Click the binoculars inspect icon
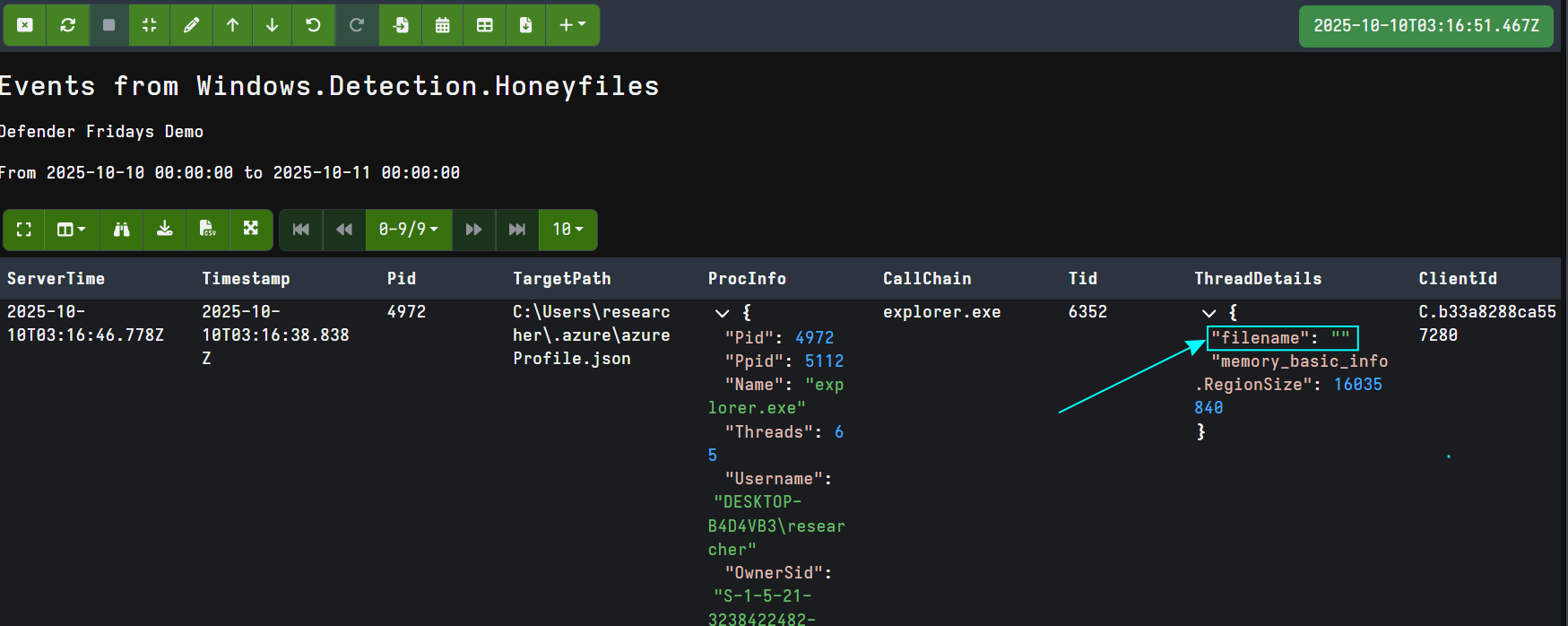 (121, 230)
